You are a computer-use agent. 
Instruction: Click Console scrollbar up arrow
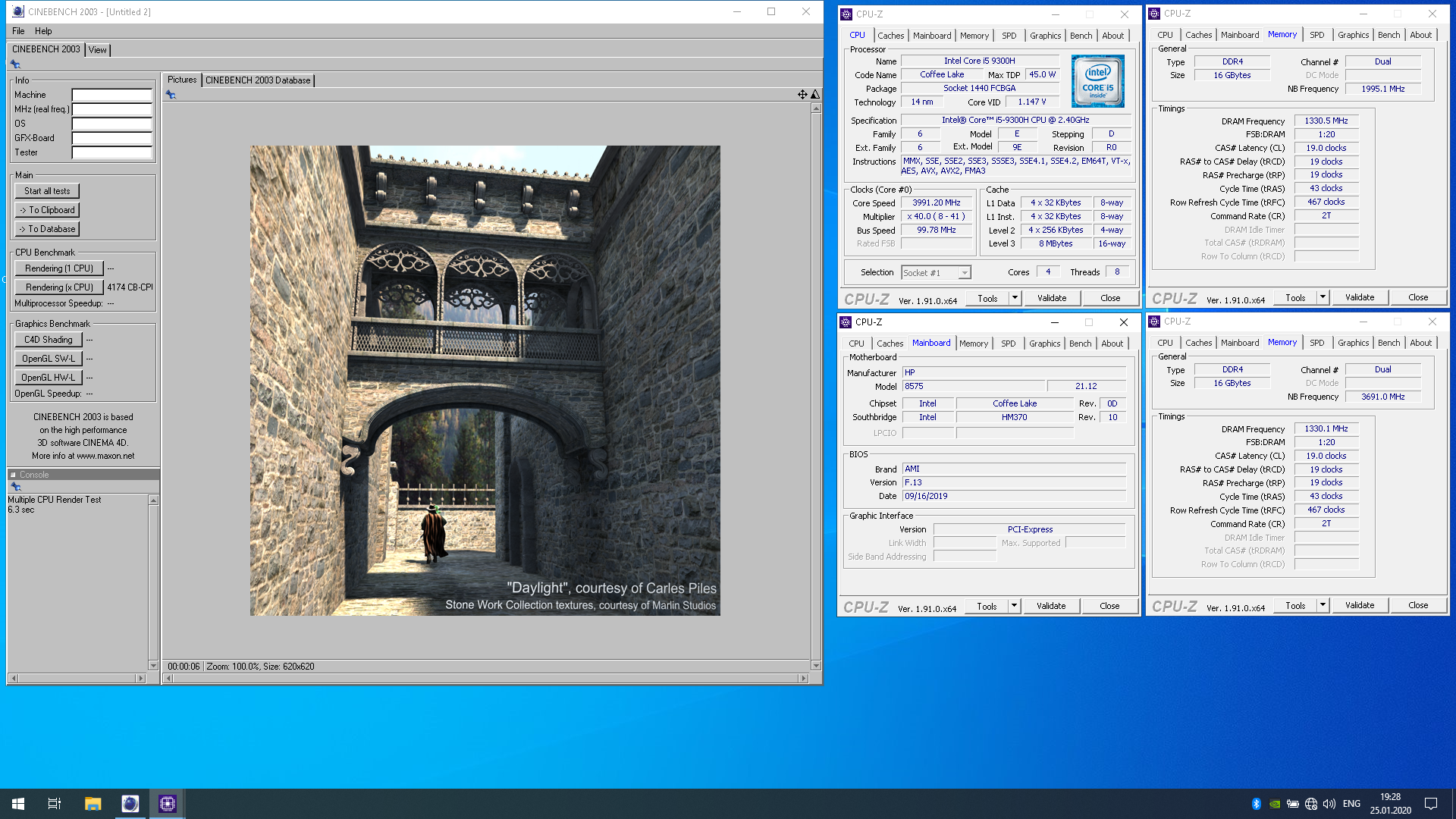tap(153, 500)
